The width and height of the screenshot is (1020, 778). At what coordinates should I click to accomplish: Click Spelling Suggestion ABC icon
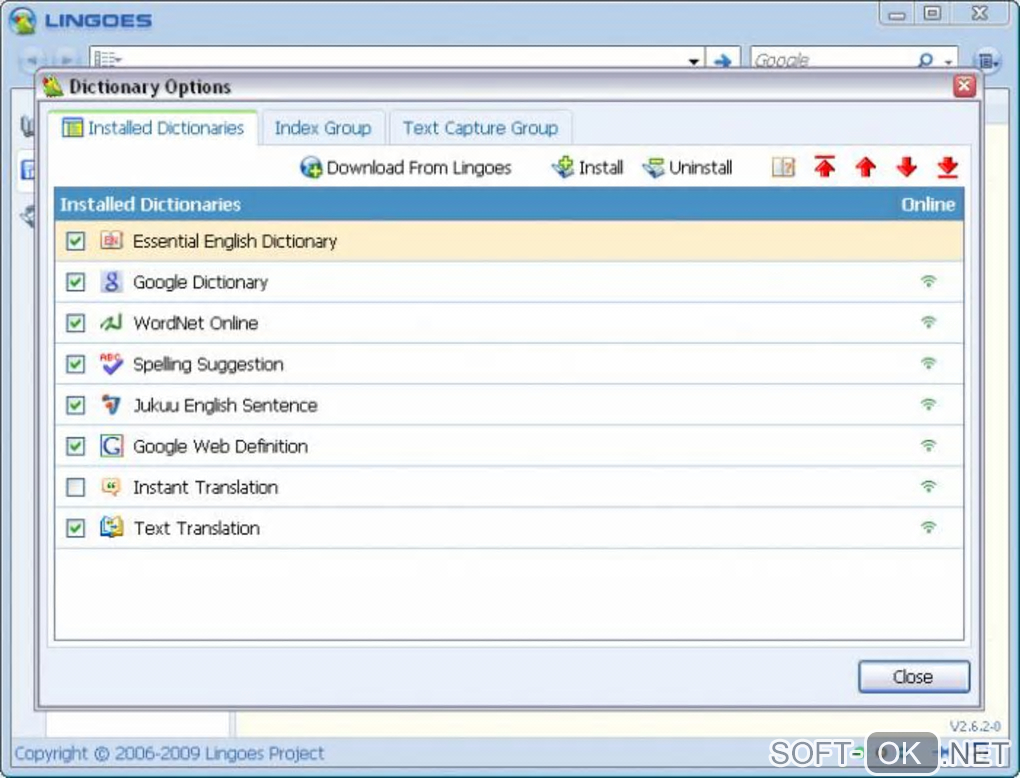111,364
